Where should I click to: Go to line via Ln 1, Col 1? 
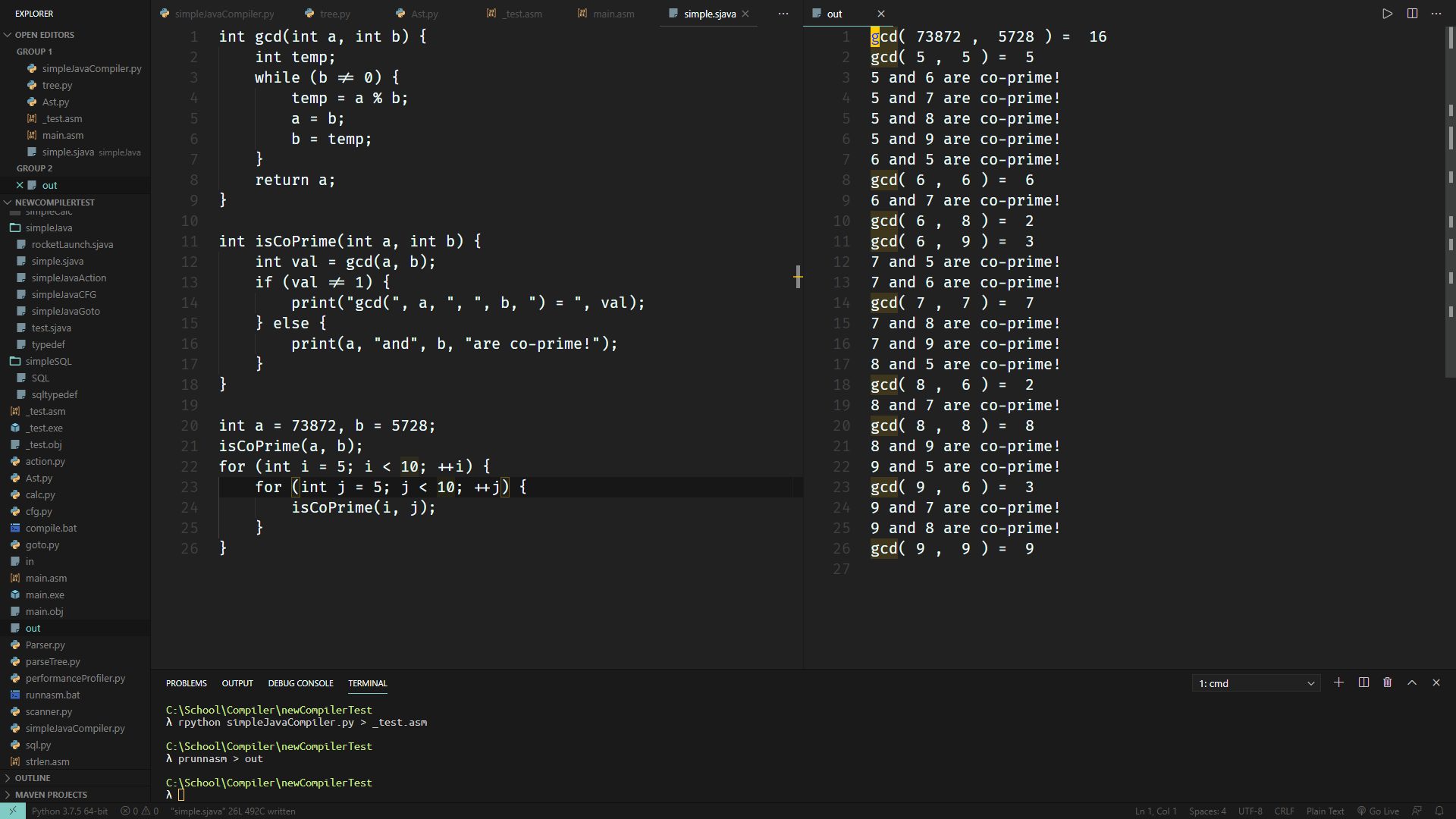1156,811
